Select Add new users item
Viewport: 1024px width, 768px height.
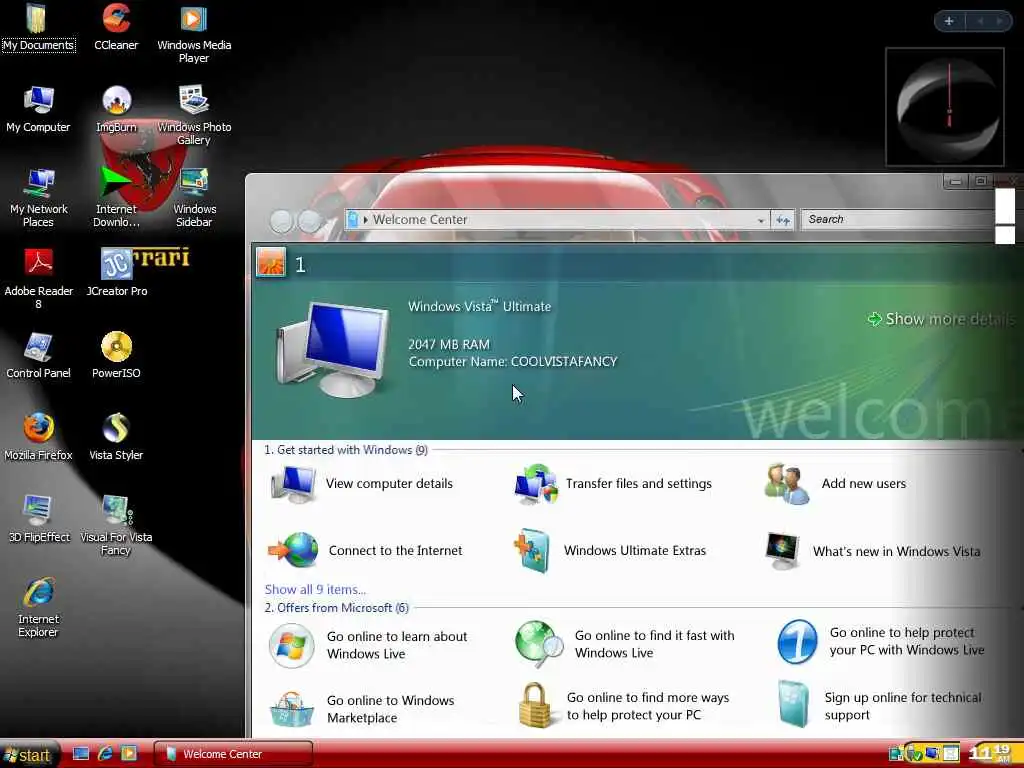point(835,484)
